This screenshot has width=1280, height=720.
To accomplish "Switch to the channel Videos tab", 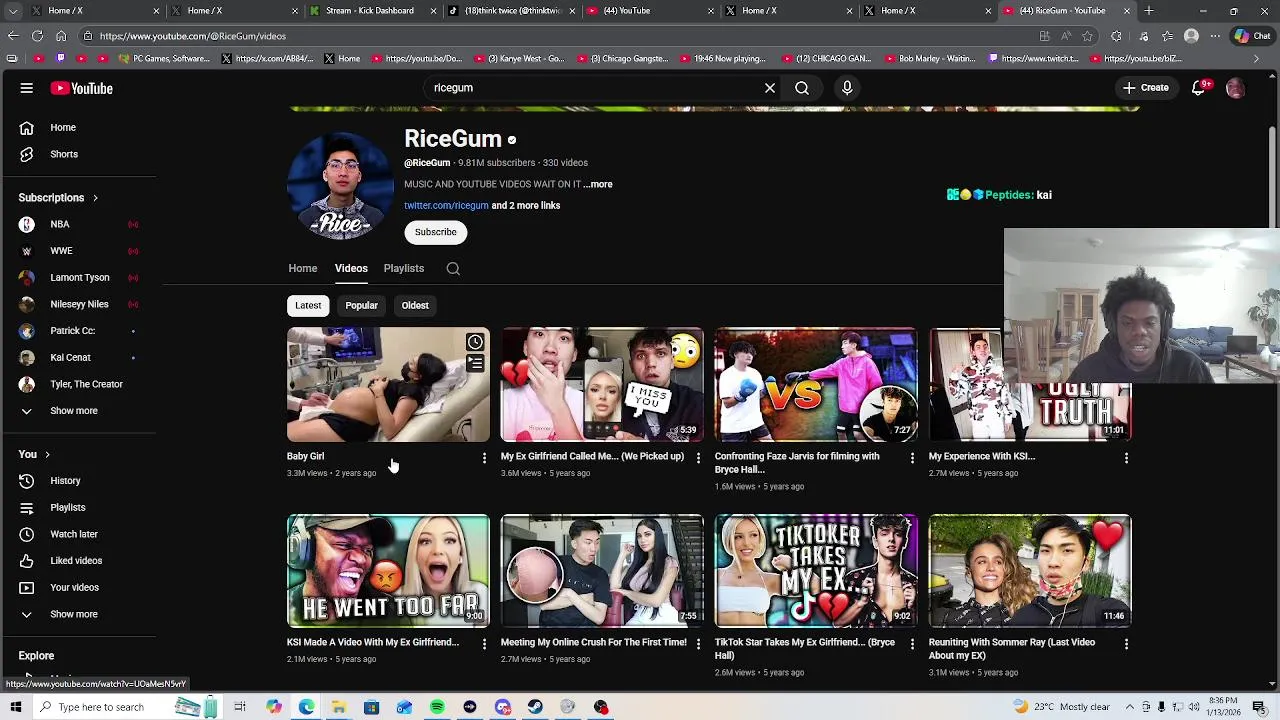I will [351, 268].
